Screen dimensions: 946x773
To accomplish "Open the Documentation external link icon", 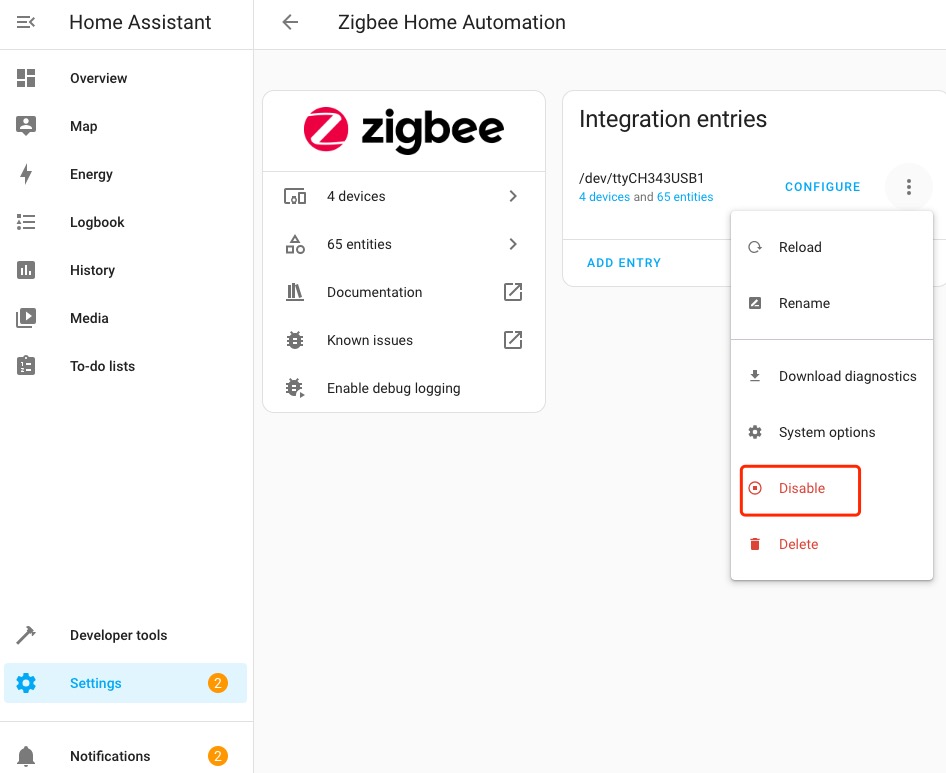I will [x=512, y=292].
